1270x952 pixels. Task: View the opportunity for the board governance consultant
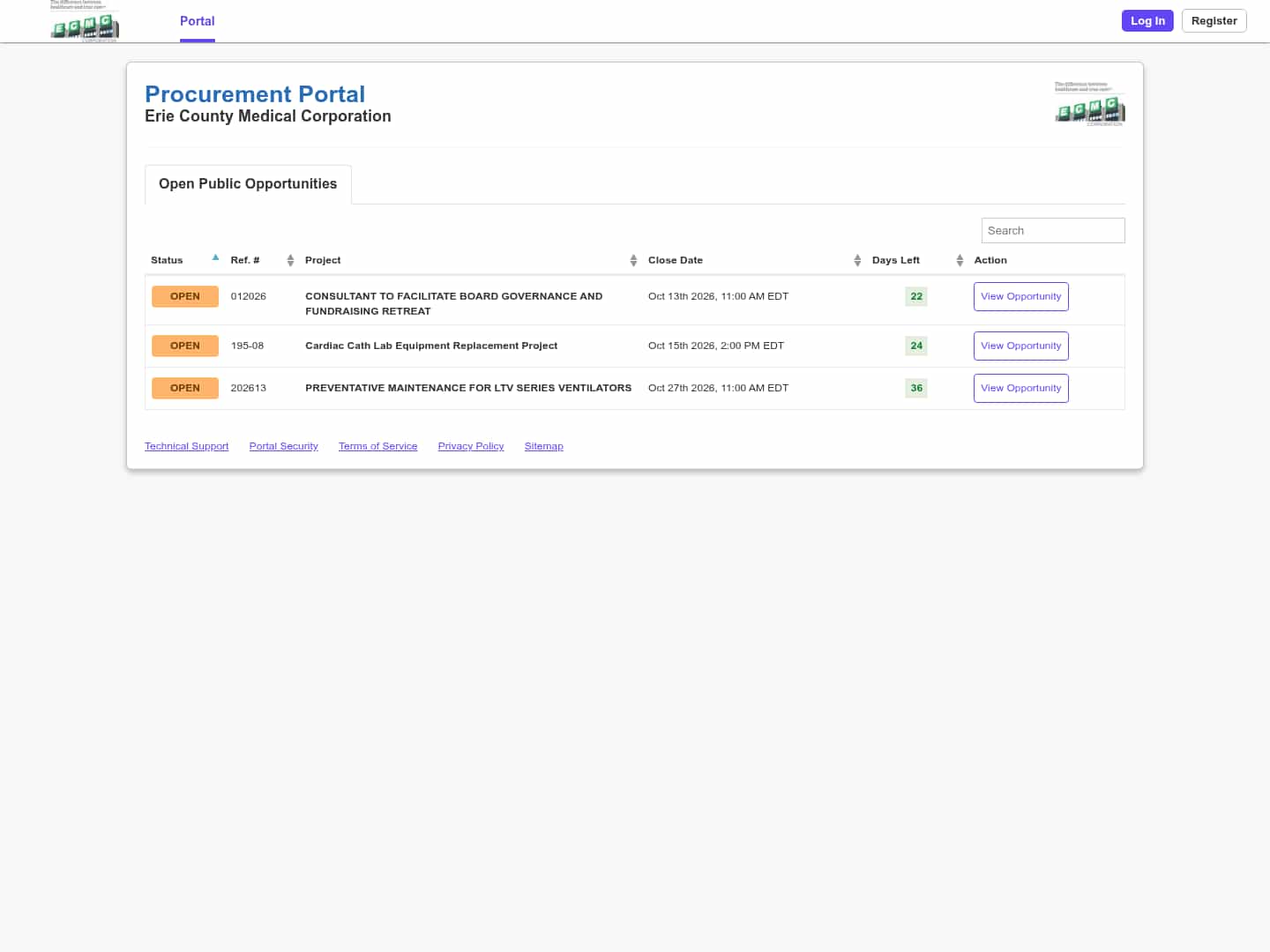(1020, 296)
